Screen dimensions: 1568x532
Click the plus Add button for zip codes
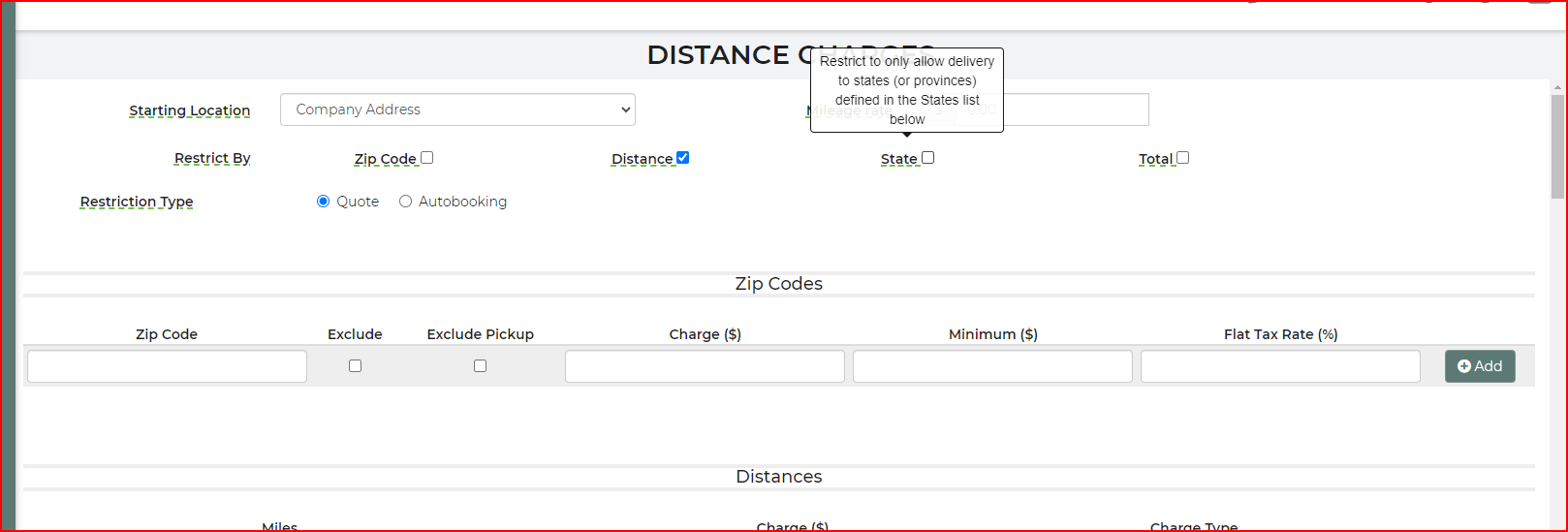coord(1480,366)
